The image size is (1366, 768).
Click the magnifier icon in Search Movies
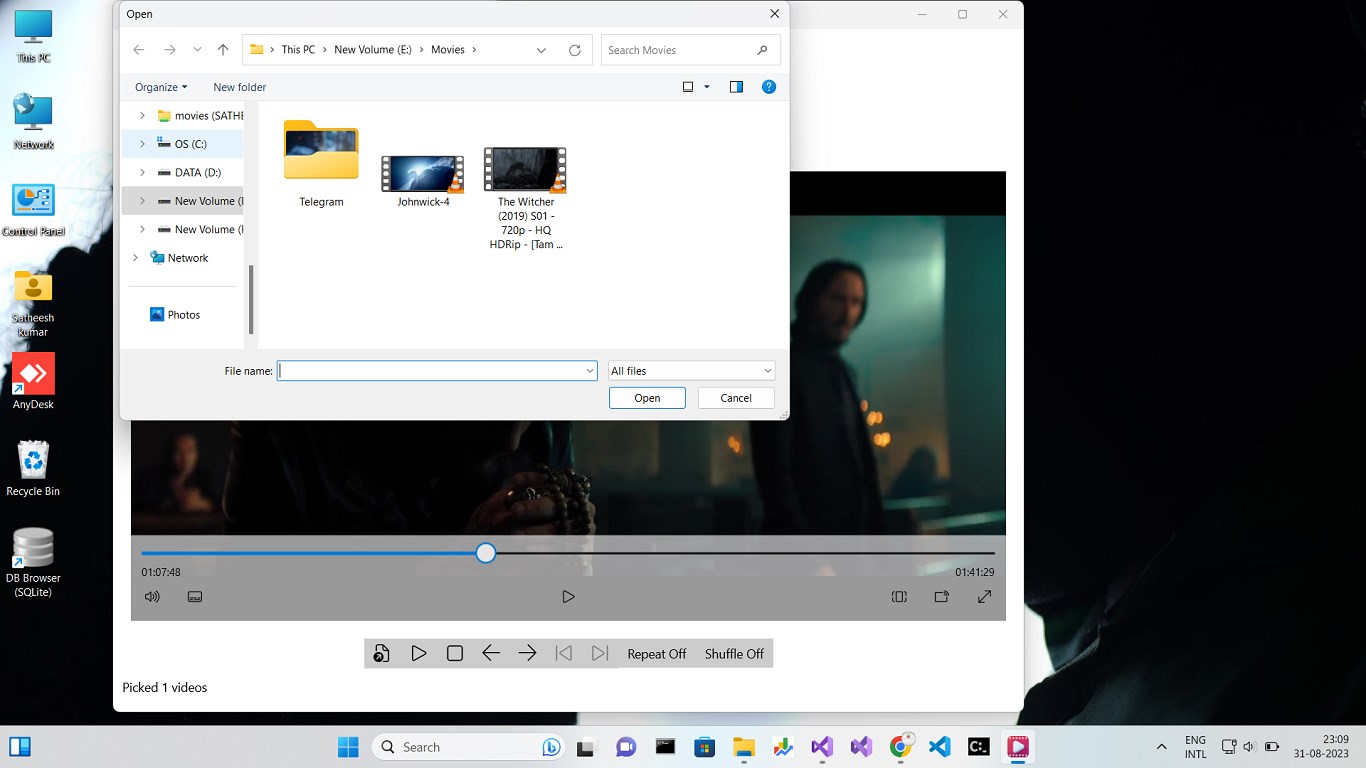[x=763, y=50]
